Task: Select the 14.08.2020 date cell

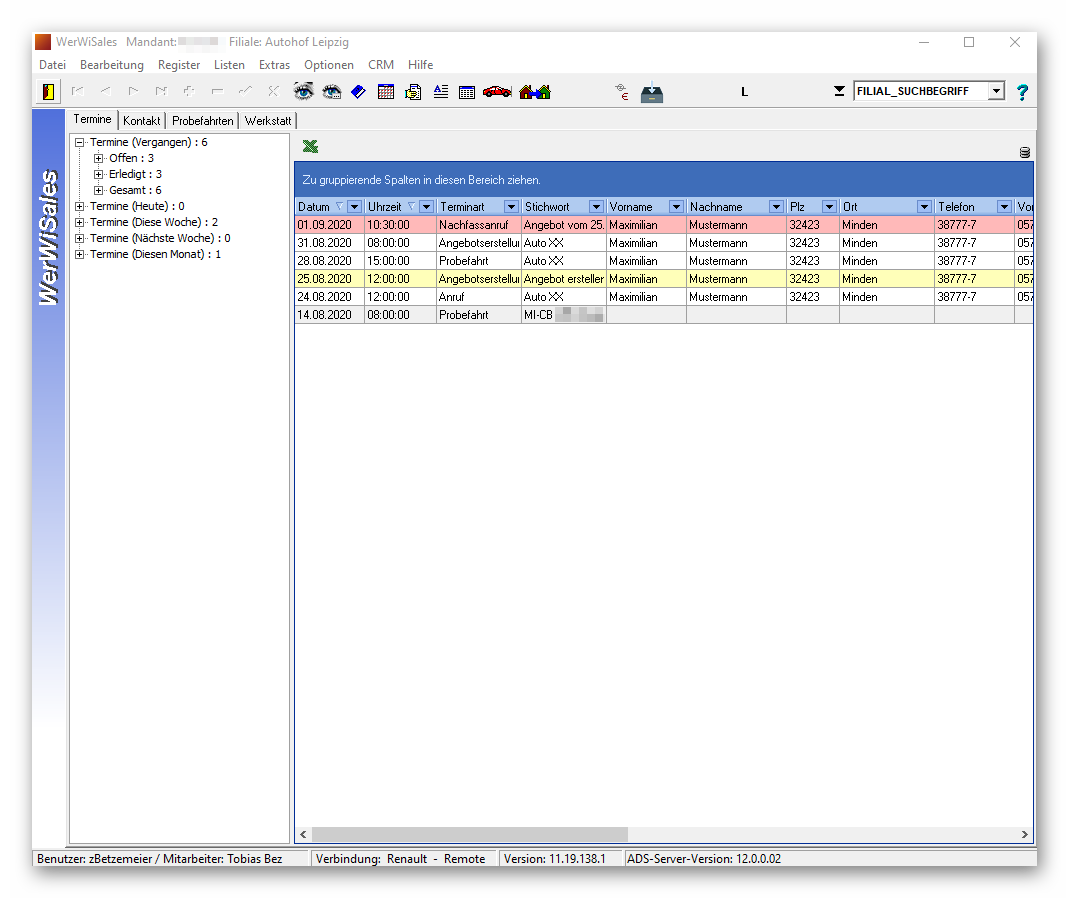Action: (330, 315)
